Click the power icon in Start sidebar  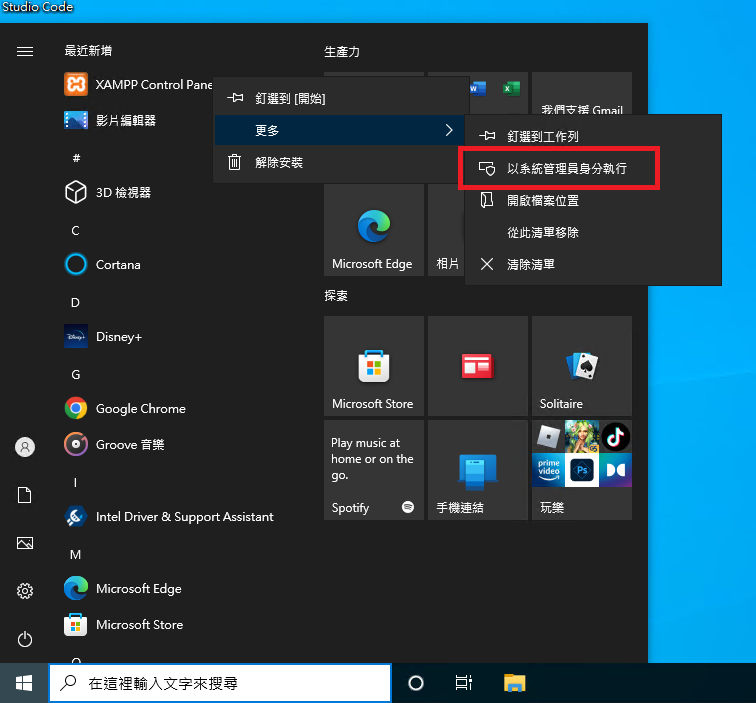point(25,639)
